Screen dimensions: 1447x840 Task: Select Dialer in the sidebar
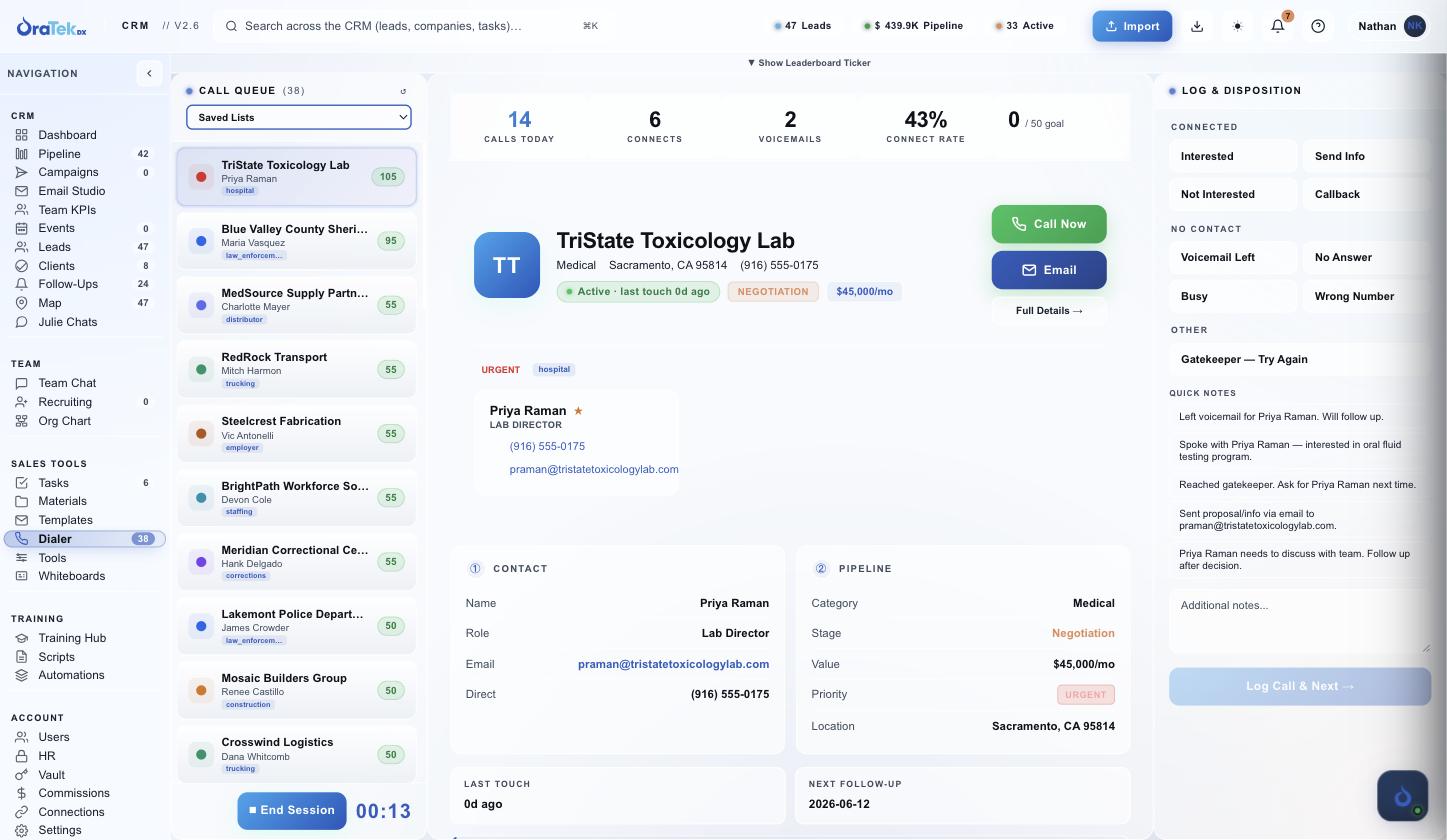tap(84, 539)
